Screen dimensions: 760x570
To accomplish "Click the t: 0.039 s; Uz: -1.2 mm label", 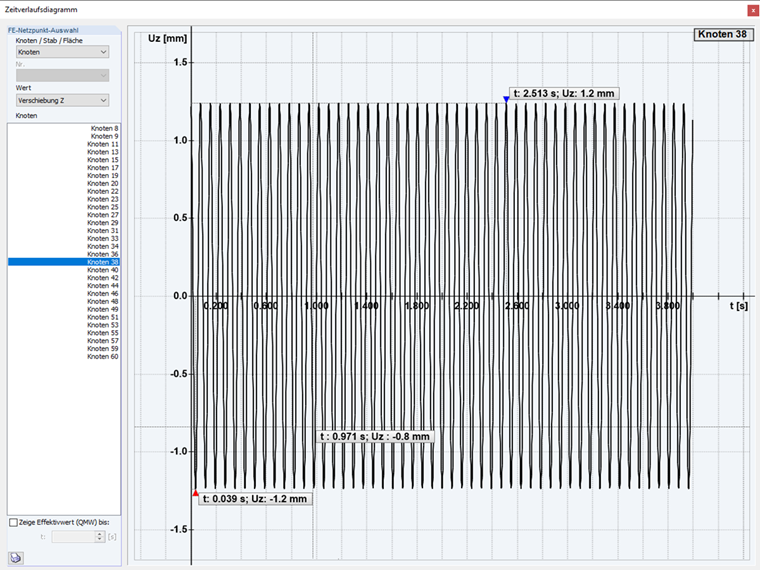I will pyautogui.click(x=255, y=499).
